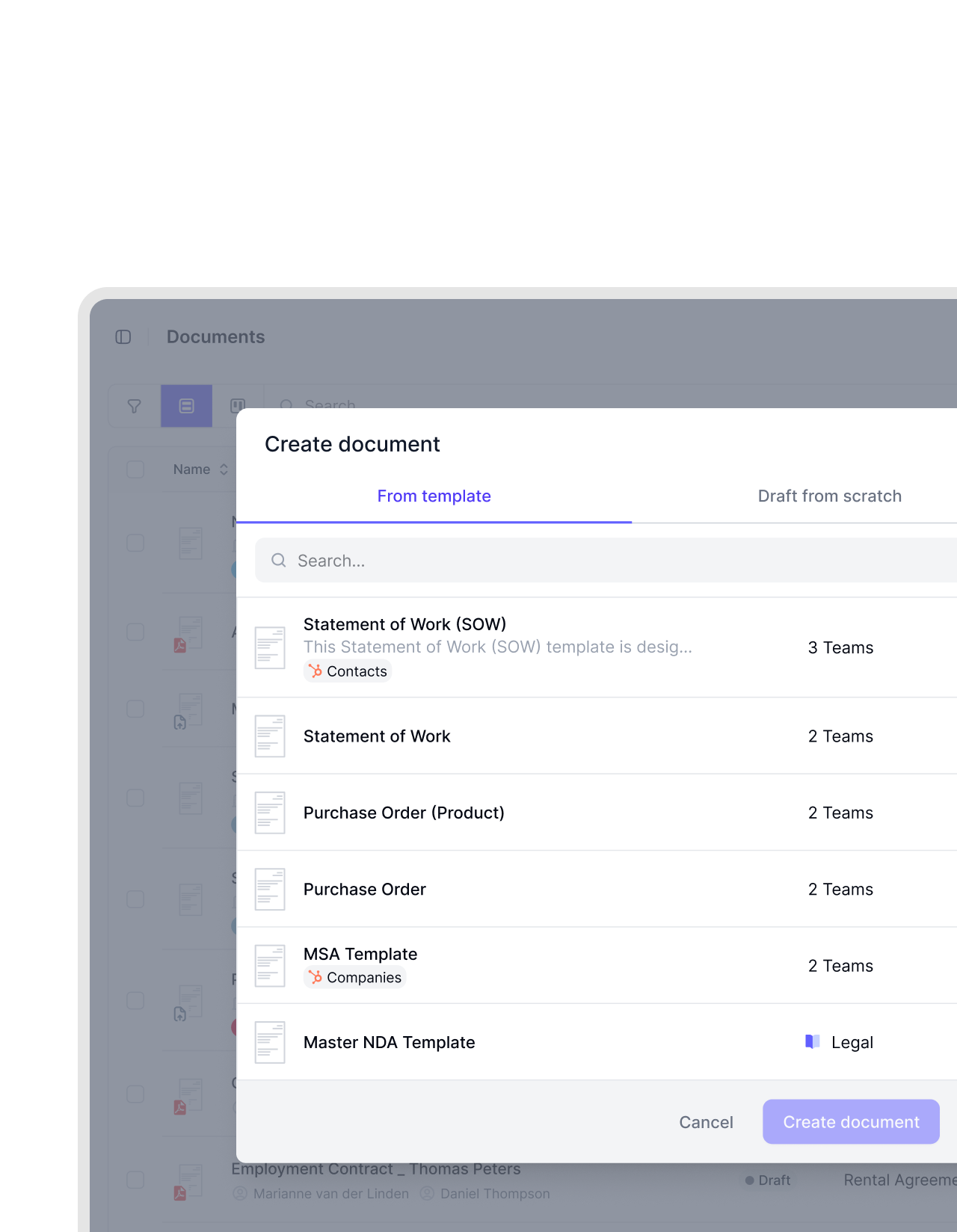Select the Statement of Work template title
Image resolution: width=957 pixels, height=1232 pixels.
pos(377,736)
